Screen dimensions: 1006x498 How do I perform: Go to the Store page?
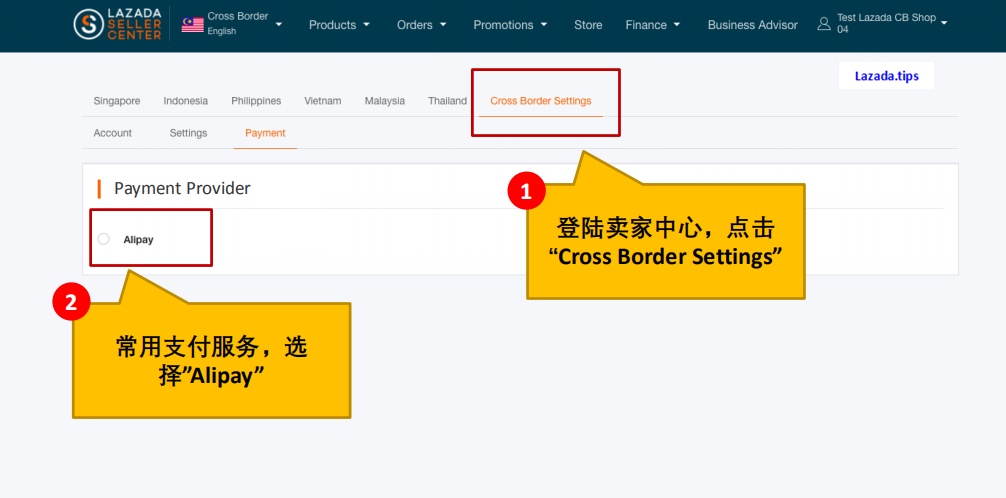click(588, 25)
